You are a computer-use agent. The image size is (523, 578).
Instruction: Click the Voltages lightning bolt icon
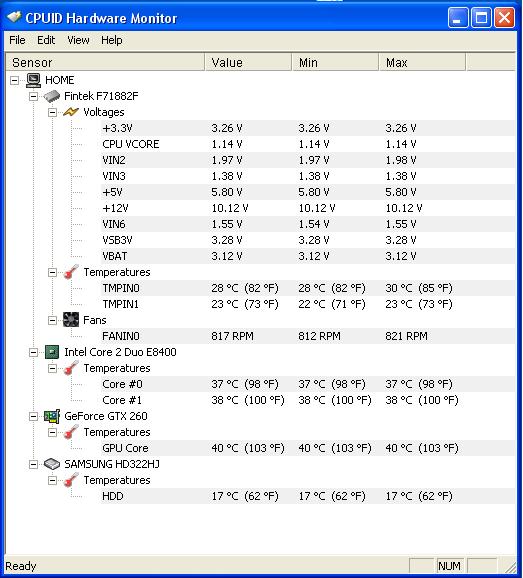[x=71, y=112]
